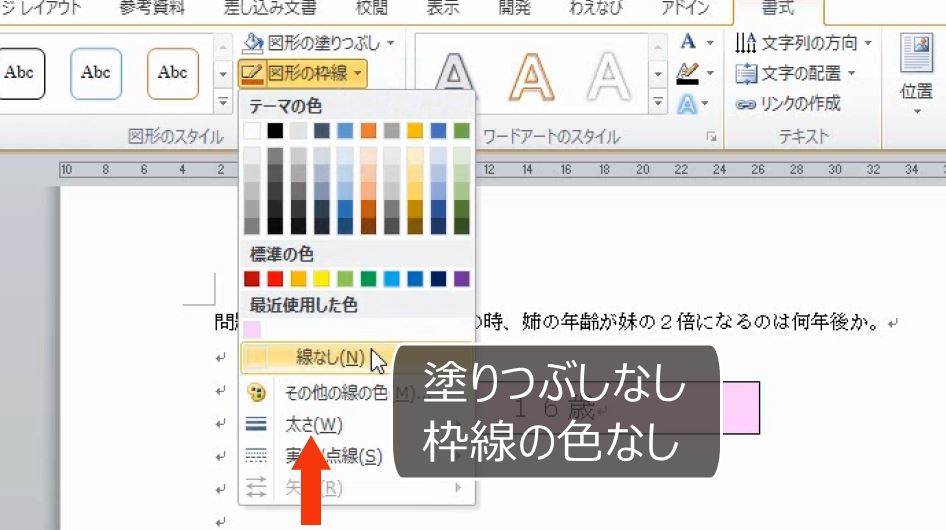This screenshot has width=946, height=530.
Task: Pick the yellow standard color swatch
Action: pyautogui.click(x=322, y=279)
